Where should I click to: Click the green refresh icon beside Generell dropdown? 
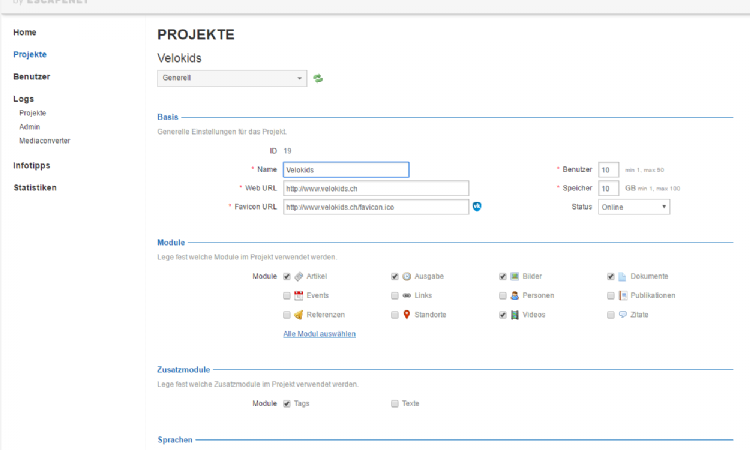coord(318,78)
